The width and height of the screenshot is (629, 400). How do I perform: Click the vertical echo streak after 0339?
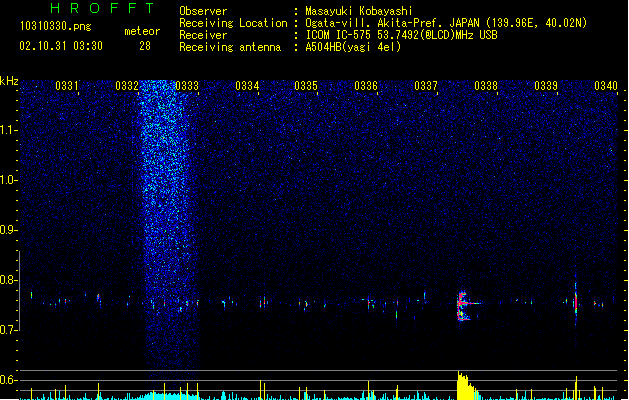coord(576,300)
